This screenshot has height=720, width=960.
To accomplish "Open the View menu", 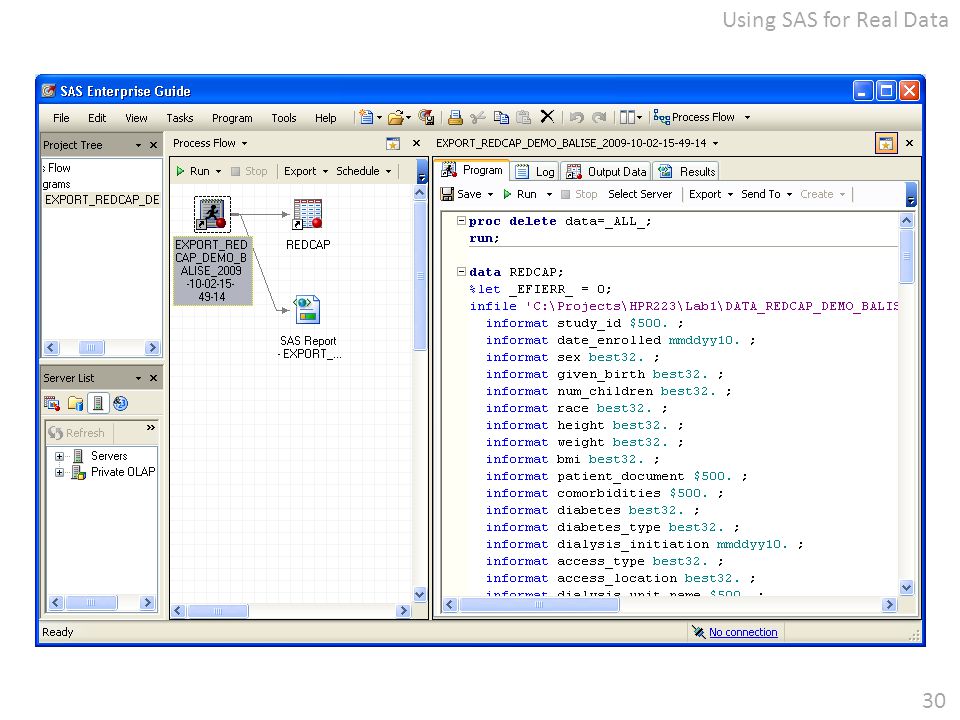I will click(136, 118).
